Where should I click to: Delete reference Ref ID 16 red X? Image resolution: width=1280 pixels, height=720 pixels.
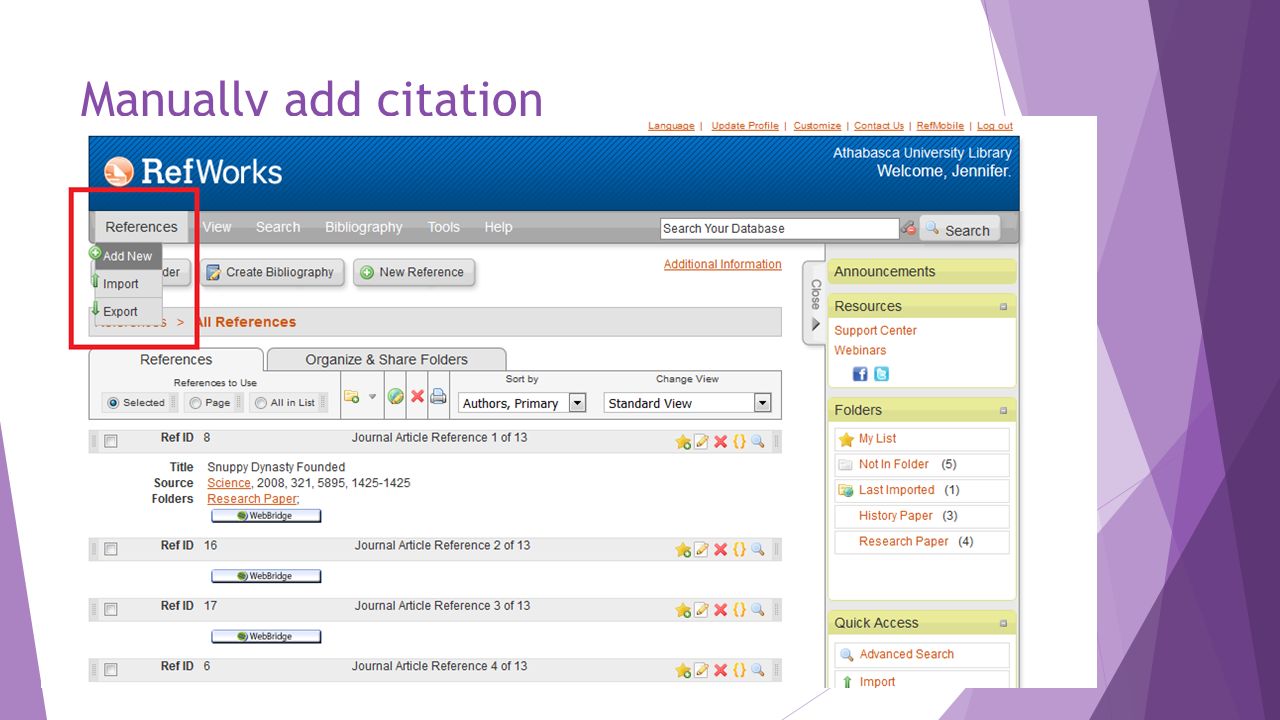(720, 549)
